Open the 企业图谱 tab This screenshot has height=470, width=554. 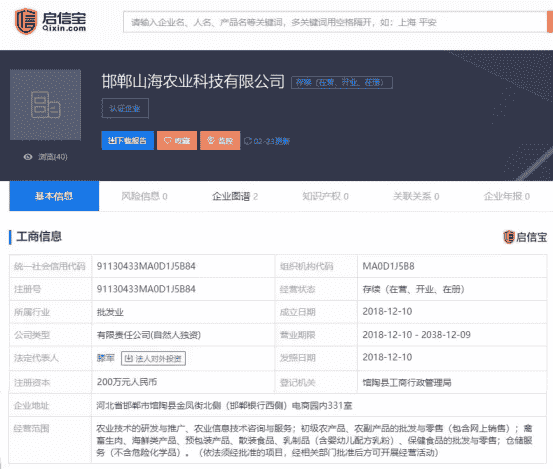[x=235, y=196]
